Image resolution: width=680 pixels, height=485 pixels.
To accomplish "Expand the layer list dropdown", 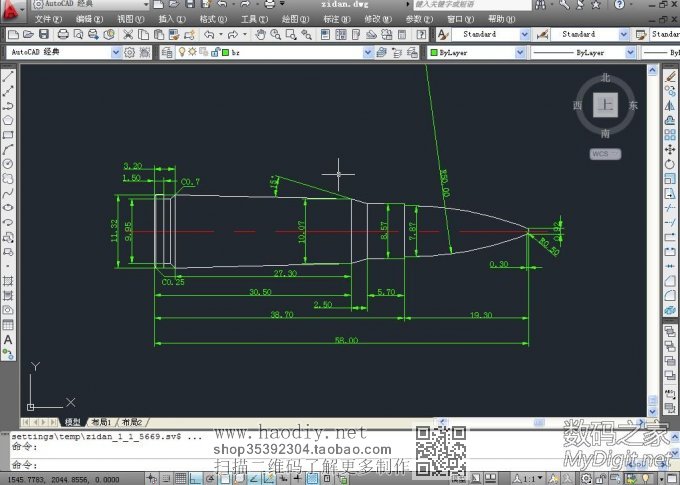I will [367, 51].
